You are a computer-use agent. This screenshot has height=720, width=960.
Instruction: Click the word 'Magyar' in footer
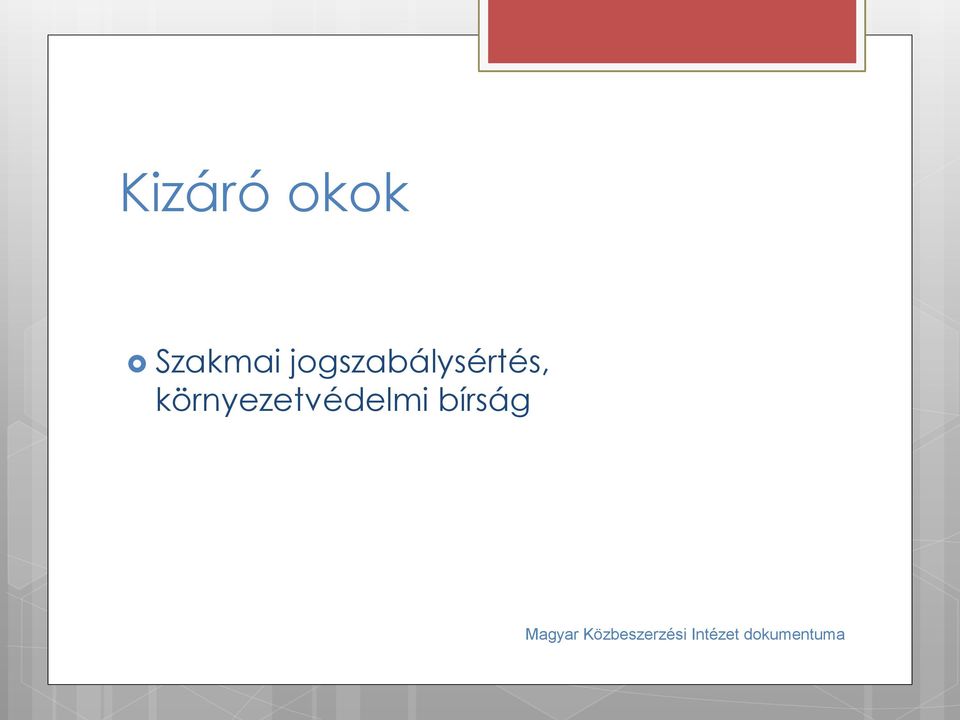(x=551, y=635)
